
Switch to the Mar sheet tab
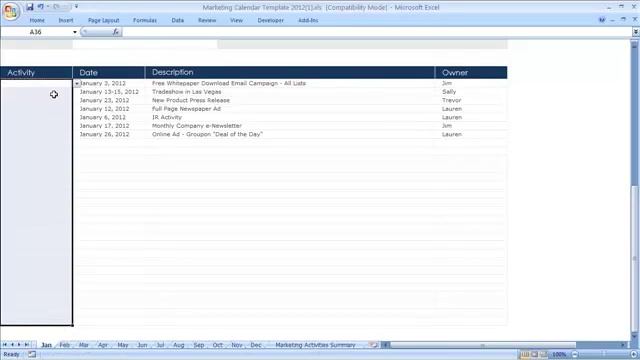coord(84,345)
